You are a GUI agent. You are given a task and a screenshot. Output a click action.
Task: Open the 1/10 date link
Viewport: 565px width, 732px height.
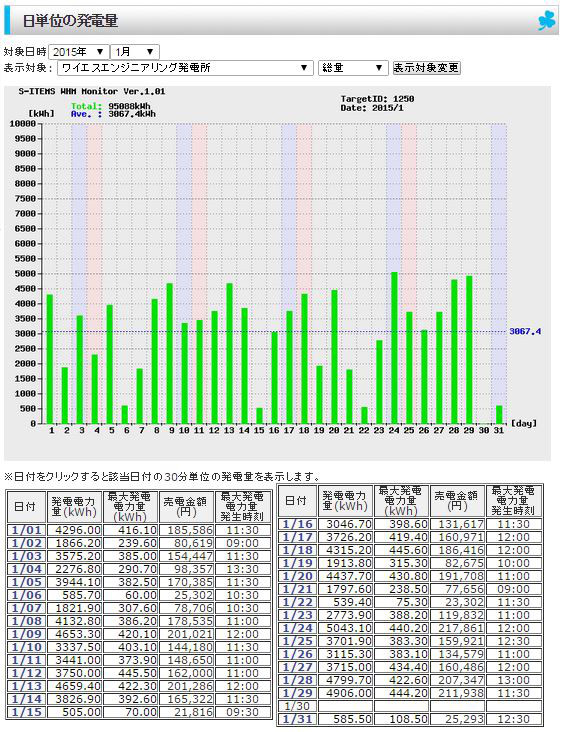click(x=27, y=647)
